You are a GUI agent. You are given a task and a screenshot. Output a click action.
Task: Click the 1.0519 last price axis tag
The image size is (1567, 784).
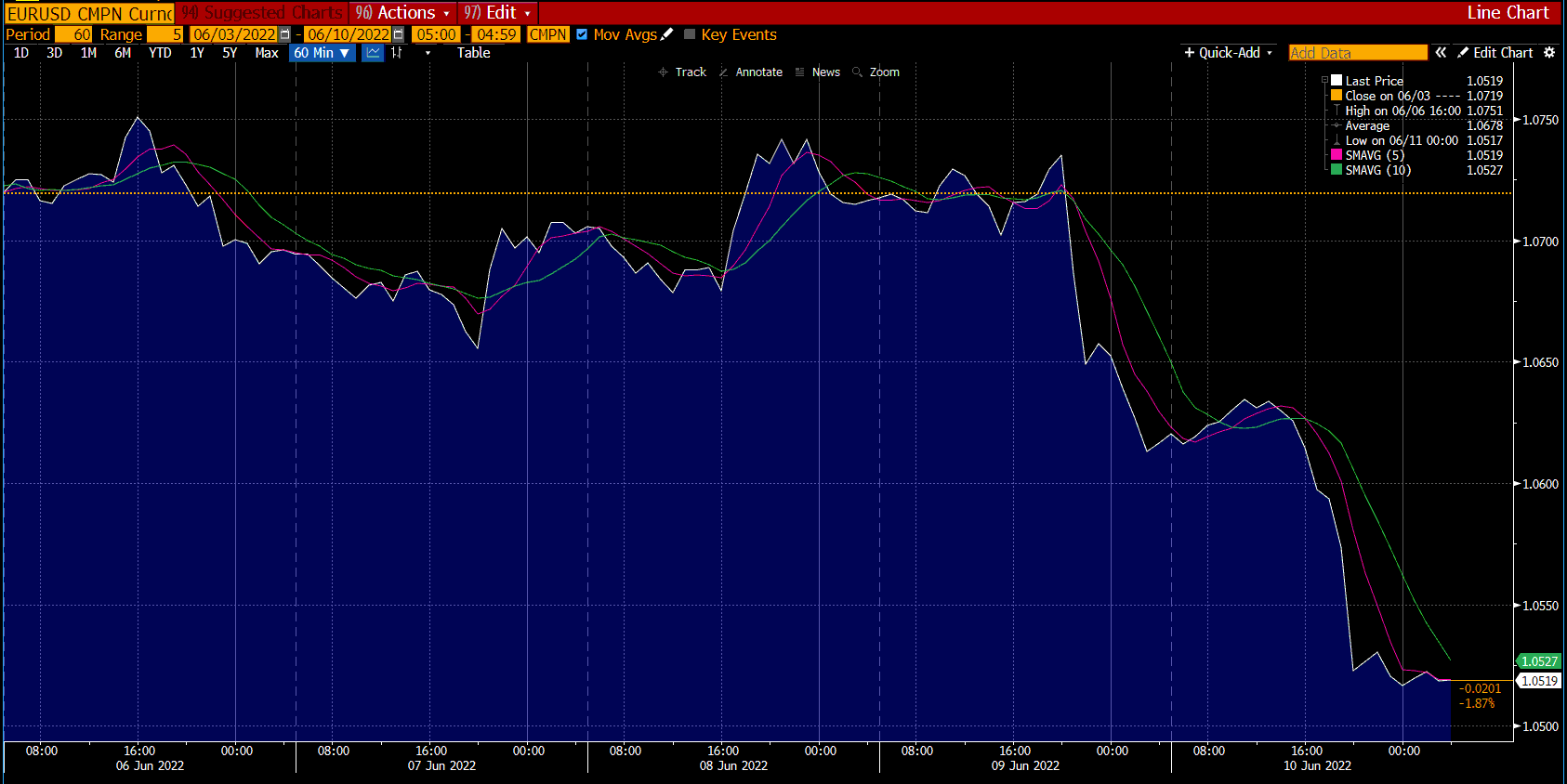(x=1538, y=681)
